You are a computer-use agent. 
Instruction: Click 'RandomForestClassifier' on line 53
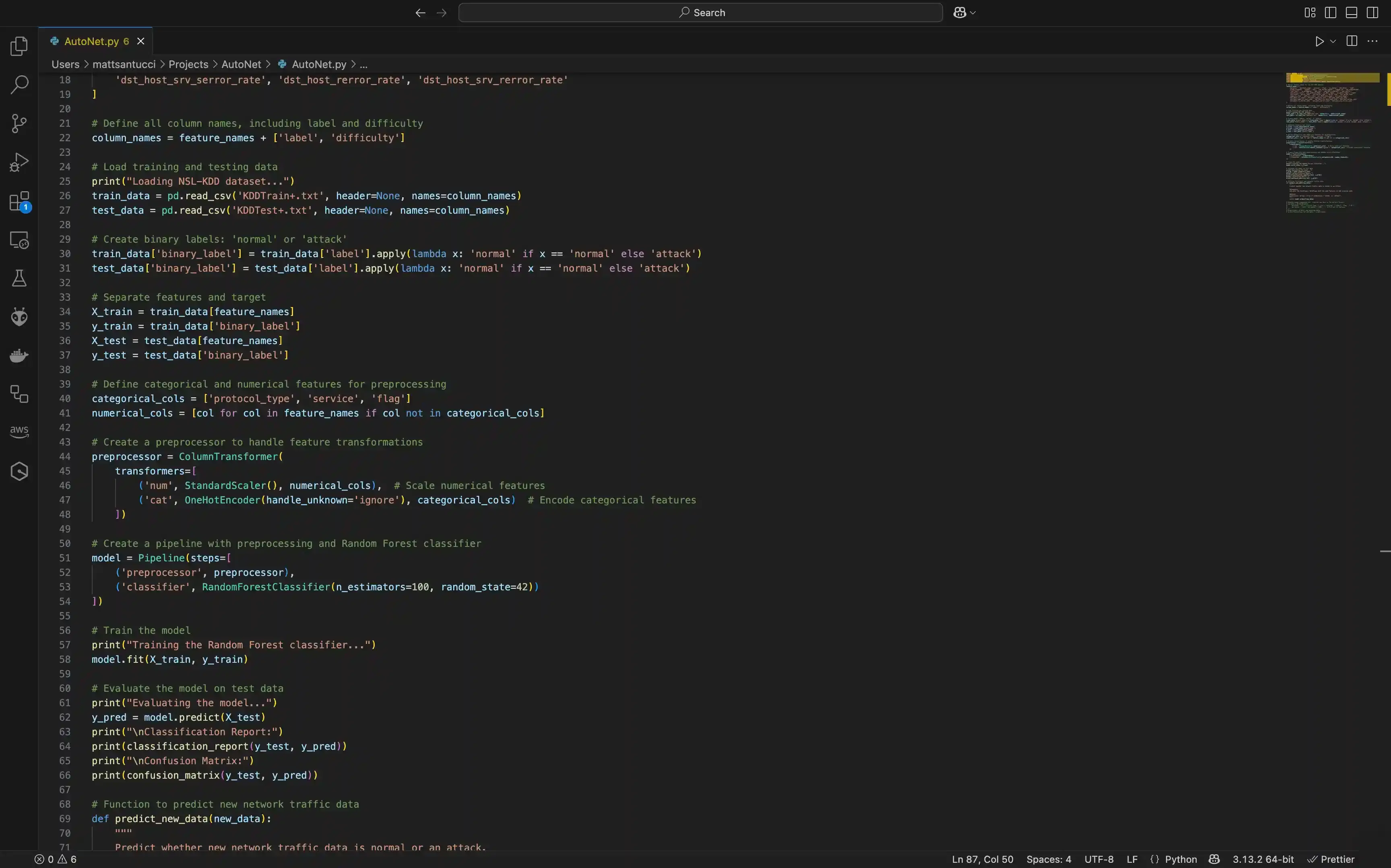(266, 587)
